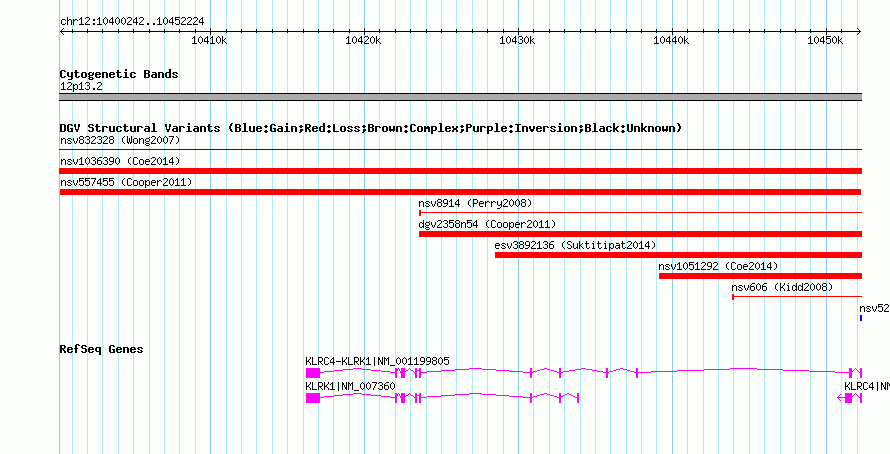Click the nsv832328 (Wong2007) variant label

[x=120, y=140]
